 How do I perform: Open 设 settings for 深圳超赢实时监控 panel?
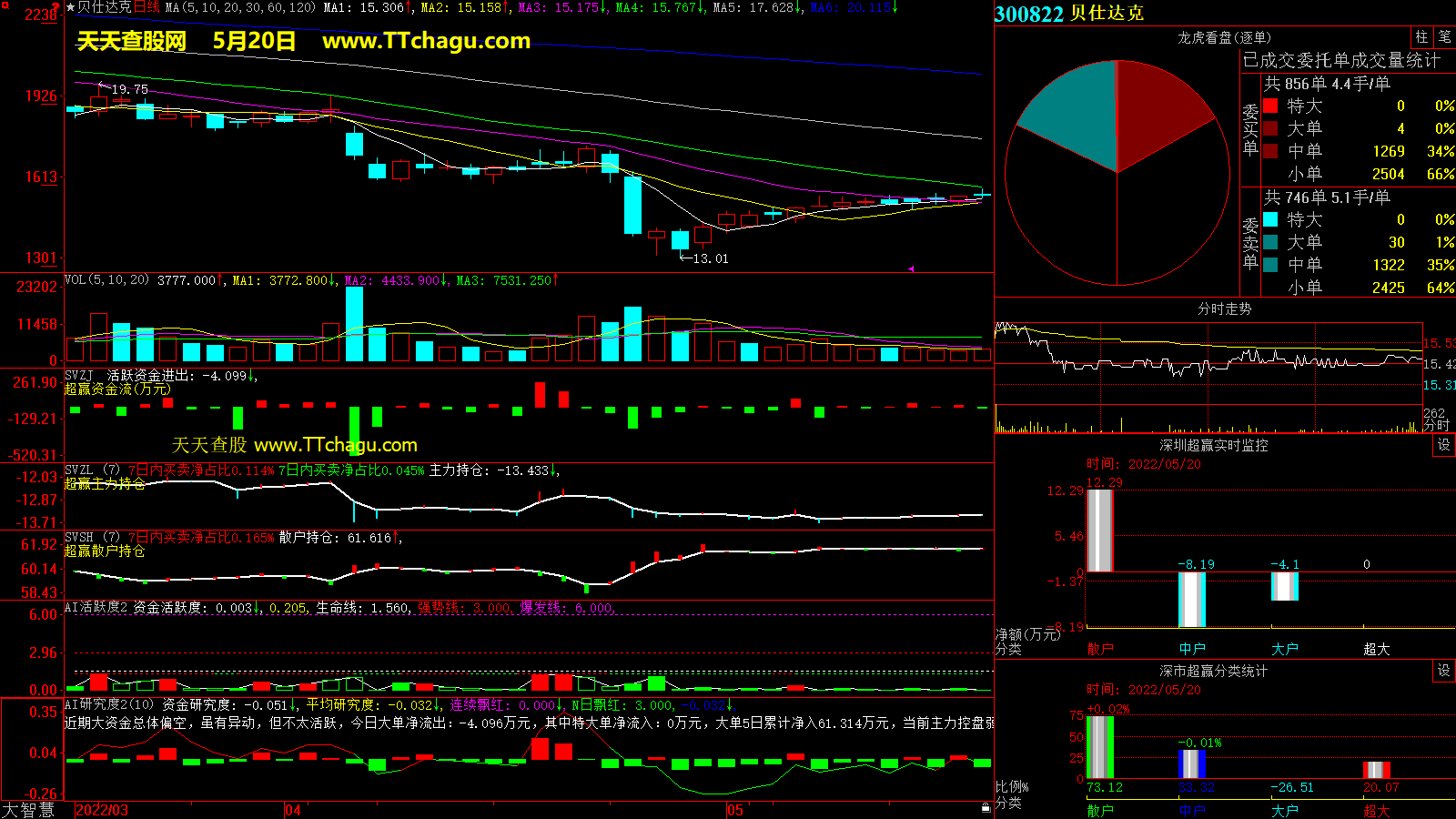[x=1444, y=445]
